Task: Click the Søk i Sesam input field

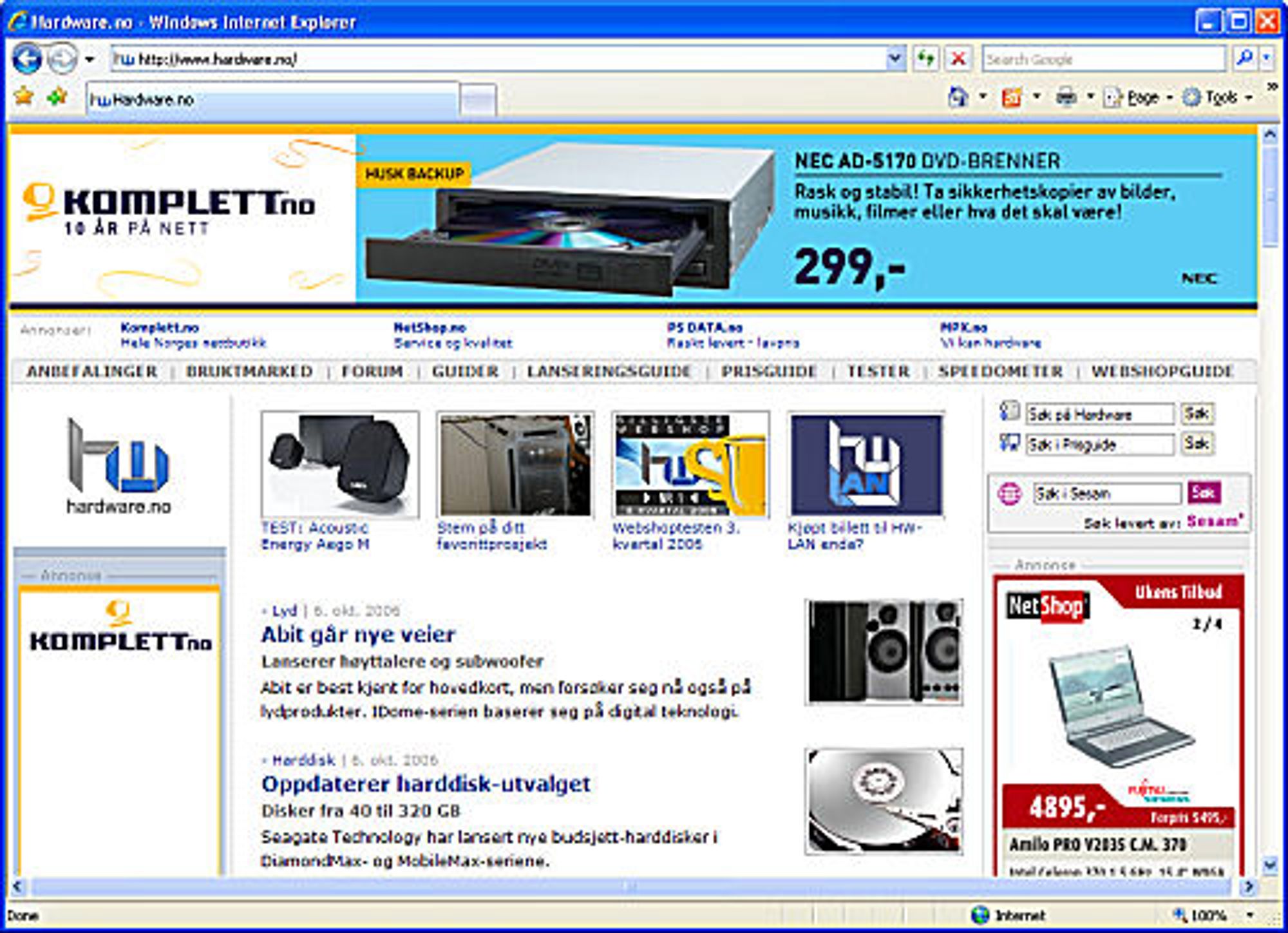Action: (1107, 494)
